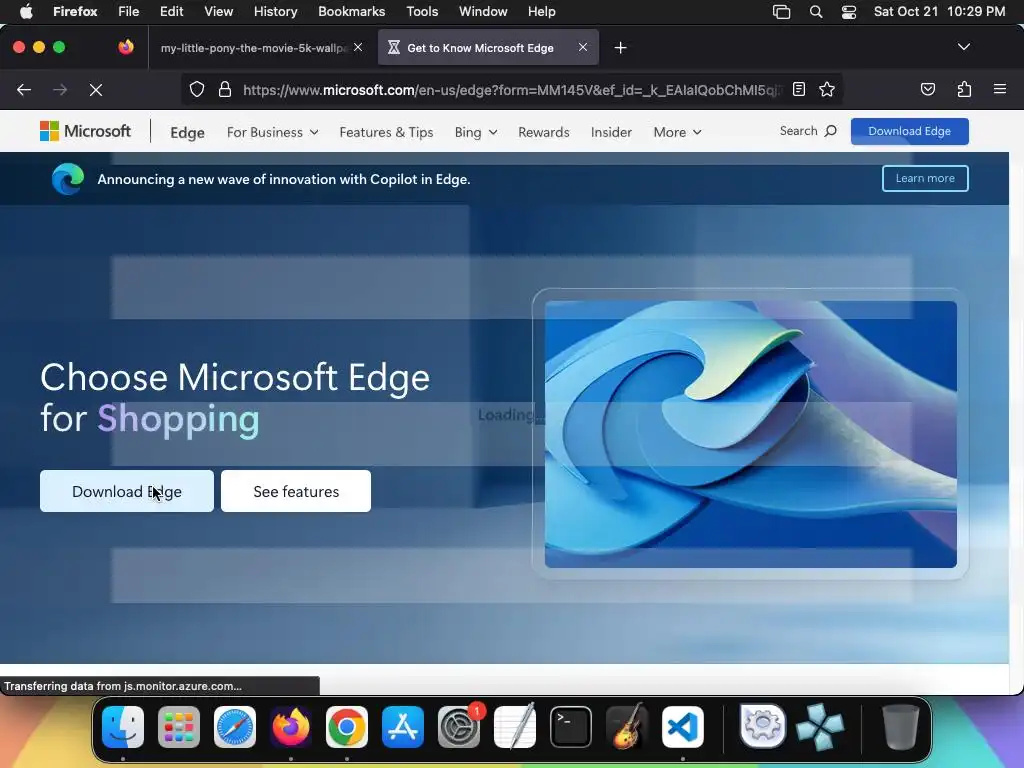
Task: Click the Edge product link
Action: 187,133
